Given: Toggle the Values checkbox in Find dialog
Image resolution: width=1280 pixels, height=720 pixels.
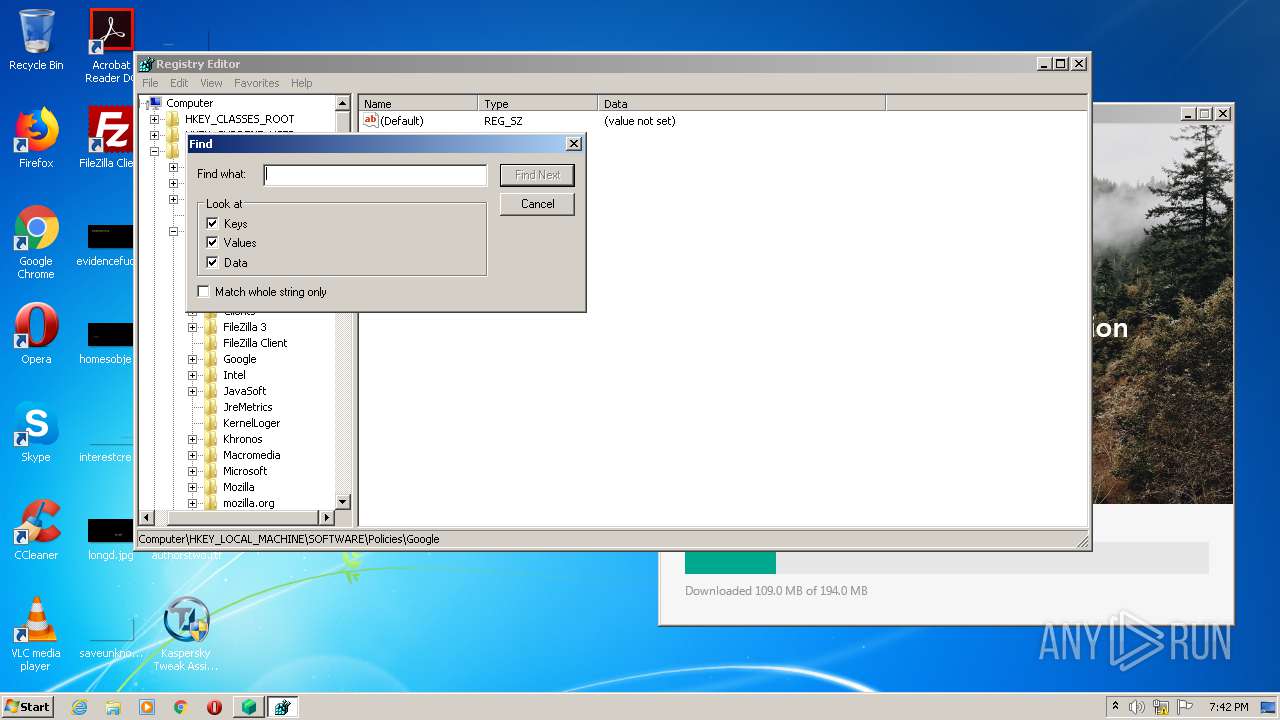Looking at the screenshot, I should pyautogui.click(x=212, y=242).
